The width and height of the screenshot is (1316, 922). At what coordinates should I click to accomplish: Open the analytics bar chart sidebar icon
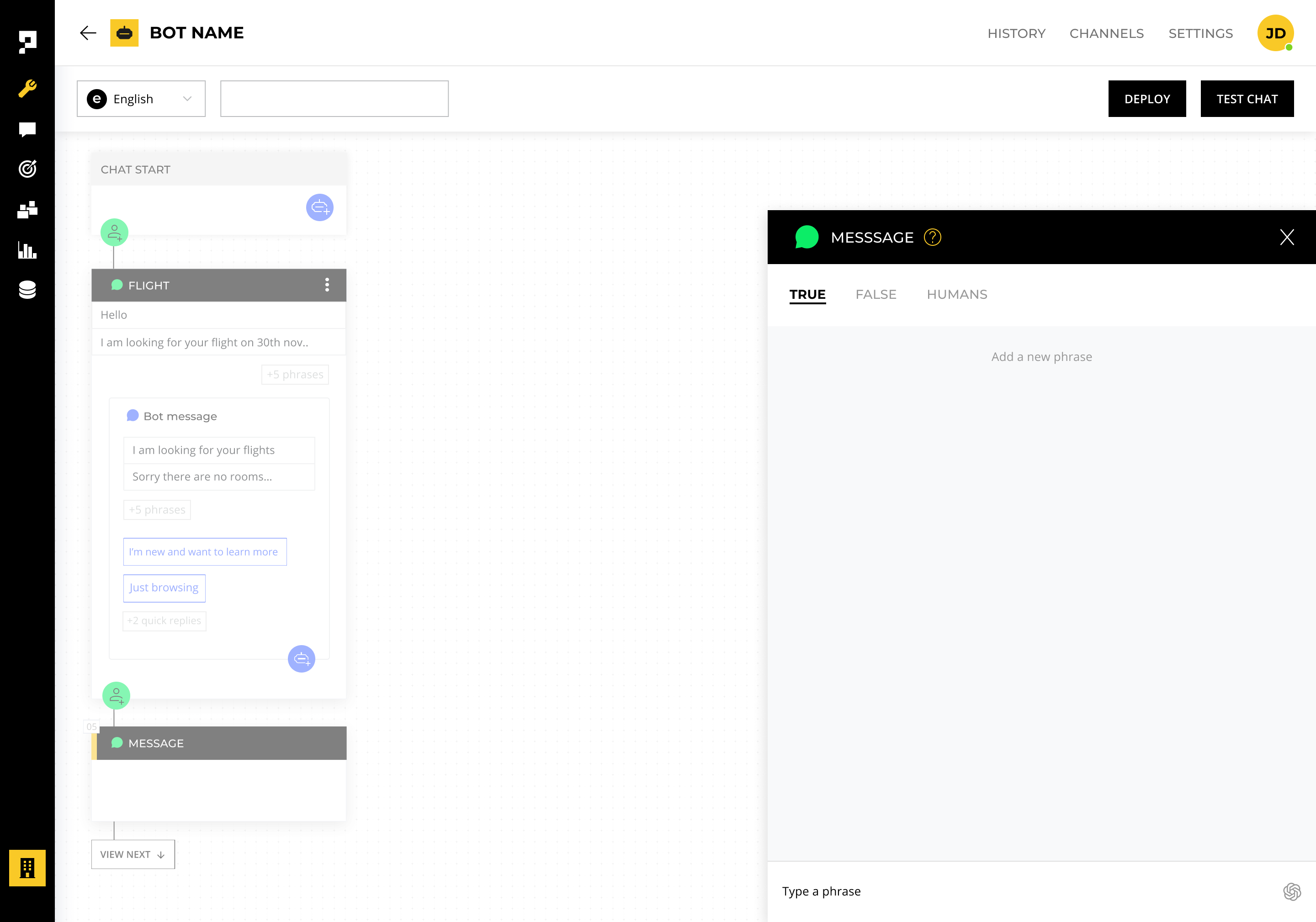27,250
